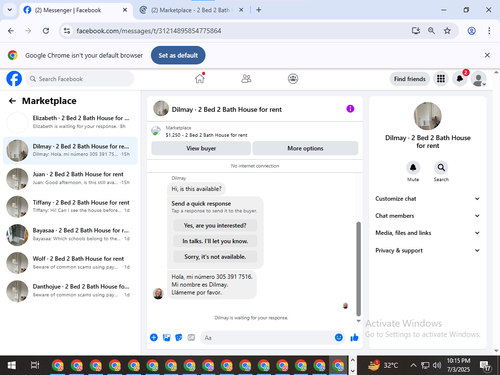Open Tiffany's conversation in the list
The height and width of the screenshot is (375, 500).
click(x=70, y=206)
